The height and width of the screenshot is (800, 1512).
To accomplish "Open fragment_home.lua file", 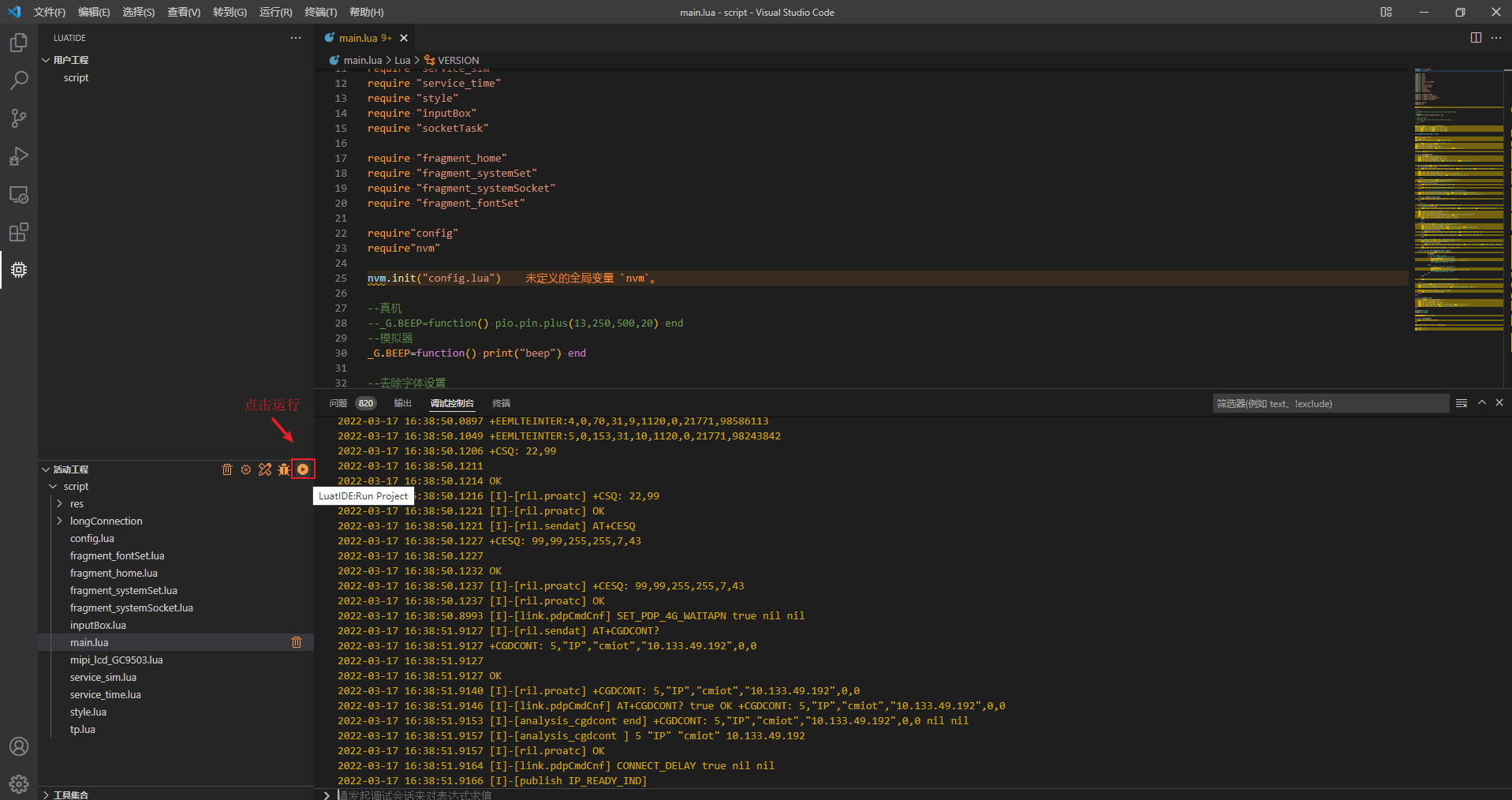I will click(x=114, y=573).
